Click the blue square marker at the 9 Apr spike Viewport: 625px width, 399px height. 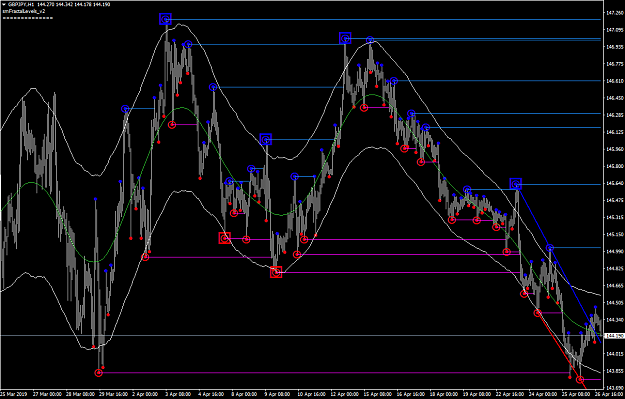point(266,139)
